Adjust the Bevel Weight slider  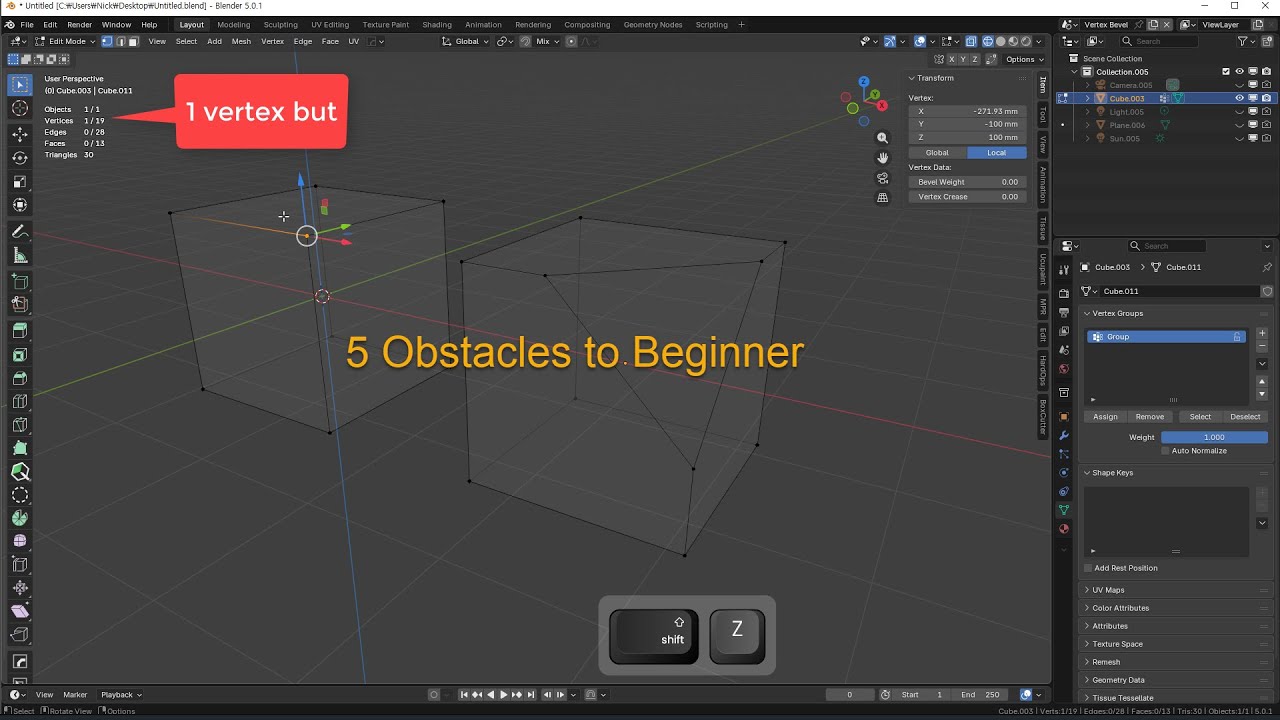[967, 182]
